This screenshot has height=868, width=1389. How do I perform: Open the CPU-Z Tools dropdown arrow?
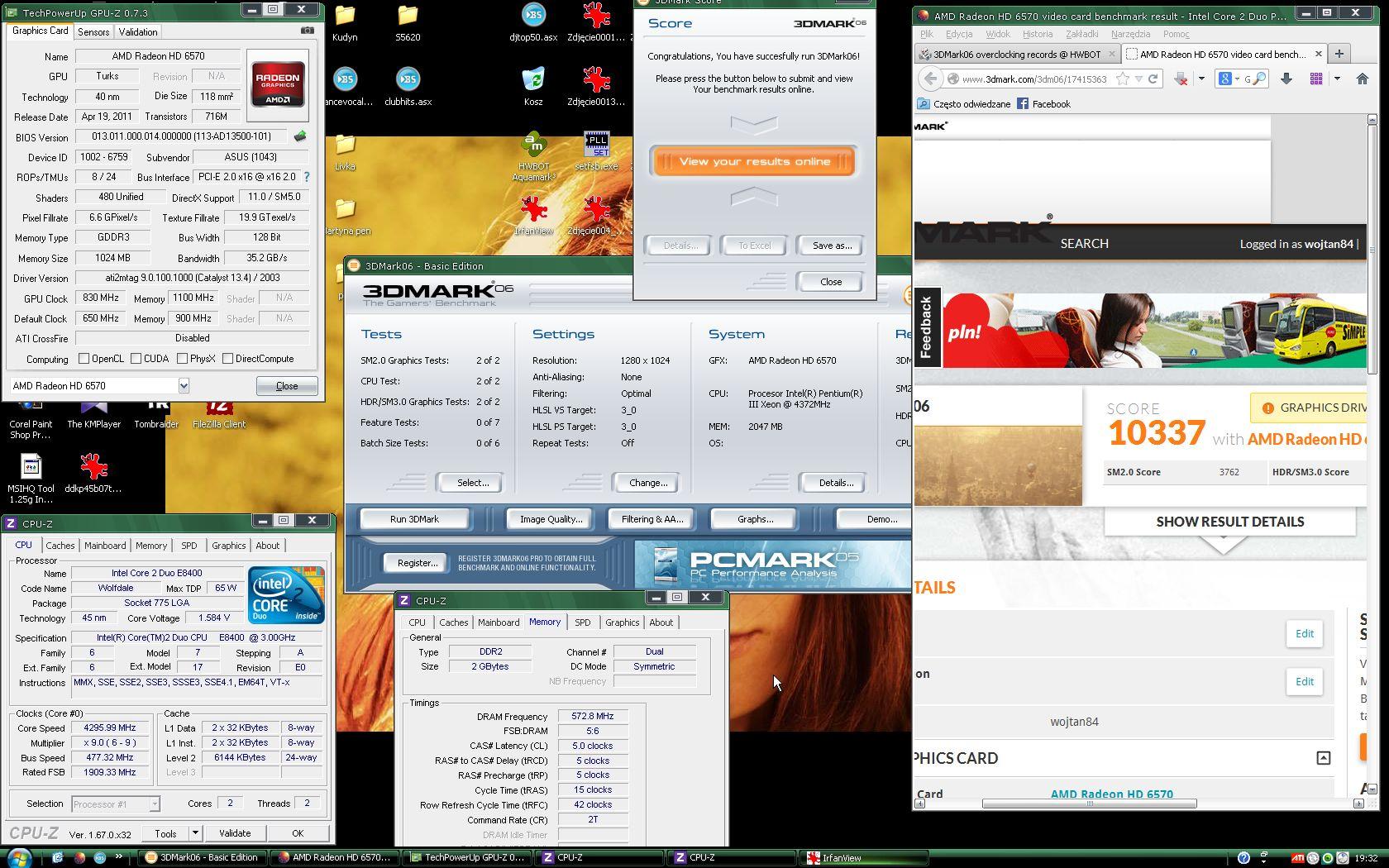pos(195,833)
